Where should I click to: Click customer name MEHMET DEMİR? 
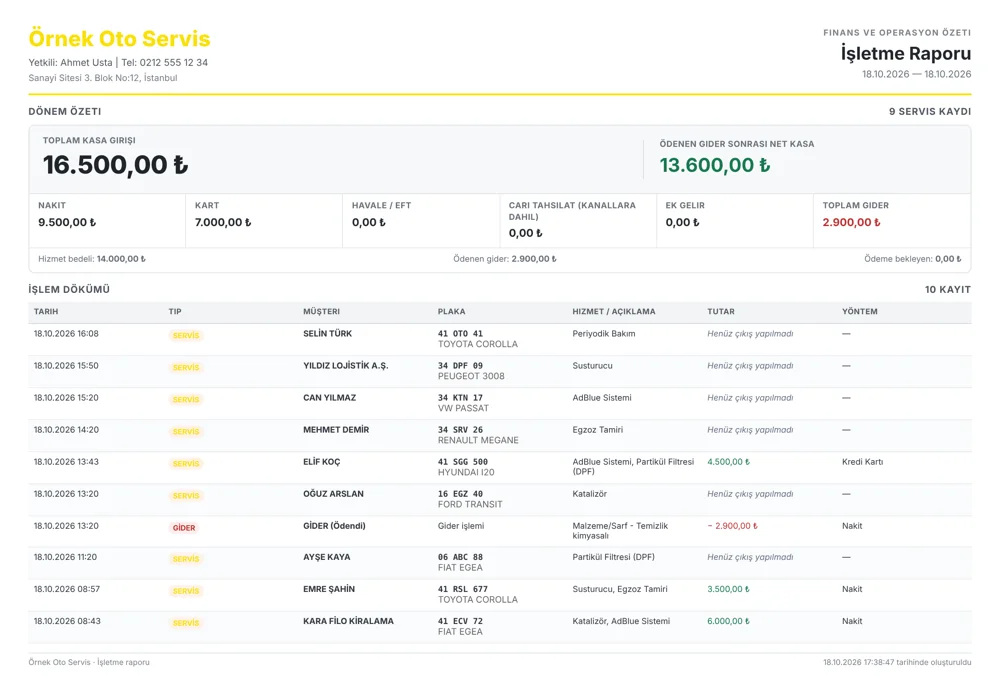point(336,430)
